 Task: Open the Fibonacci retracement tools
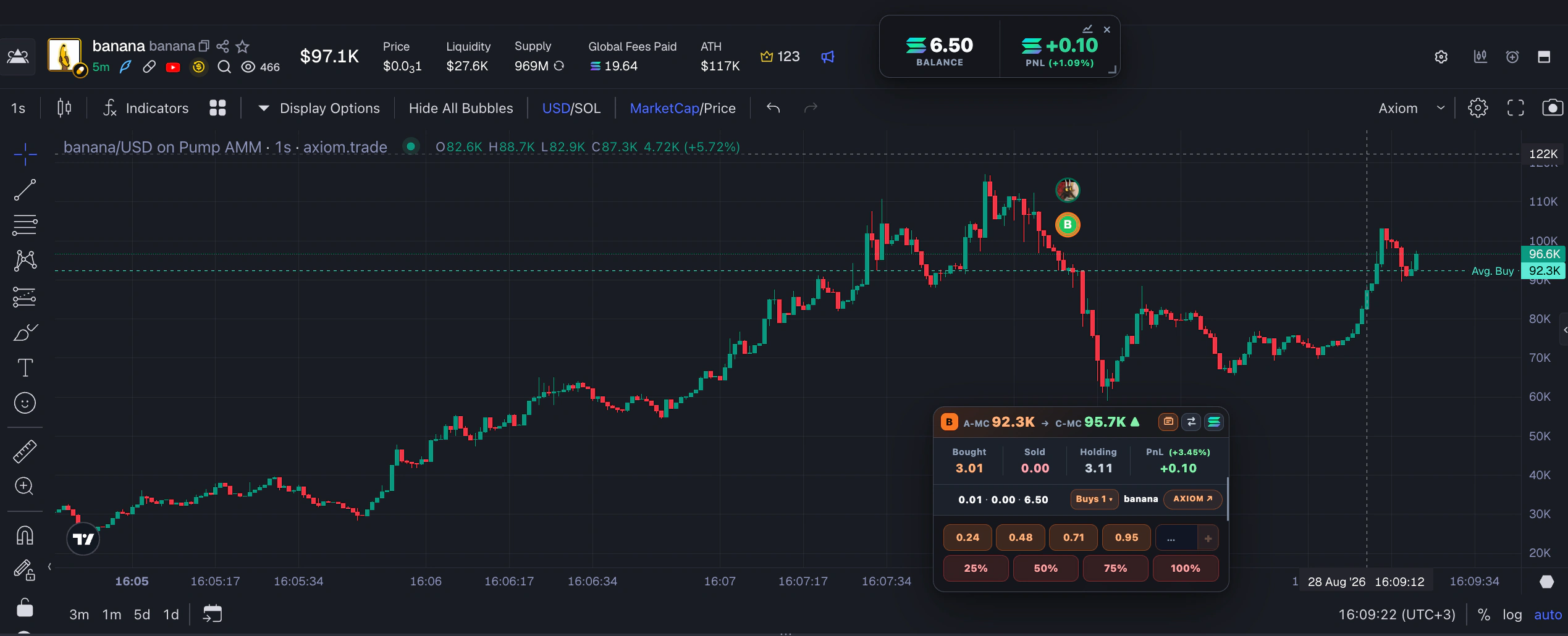tap(25, 225)
